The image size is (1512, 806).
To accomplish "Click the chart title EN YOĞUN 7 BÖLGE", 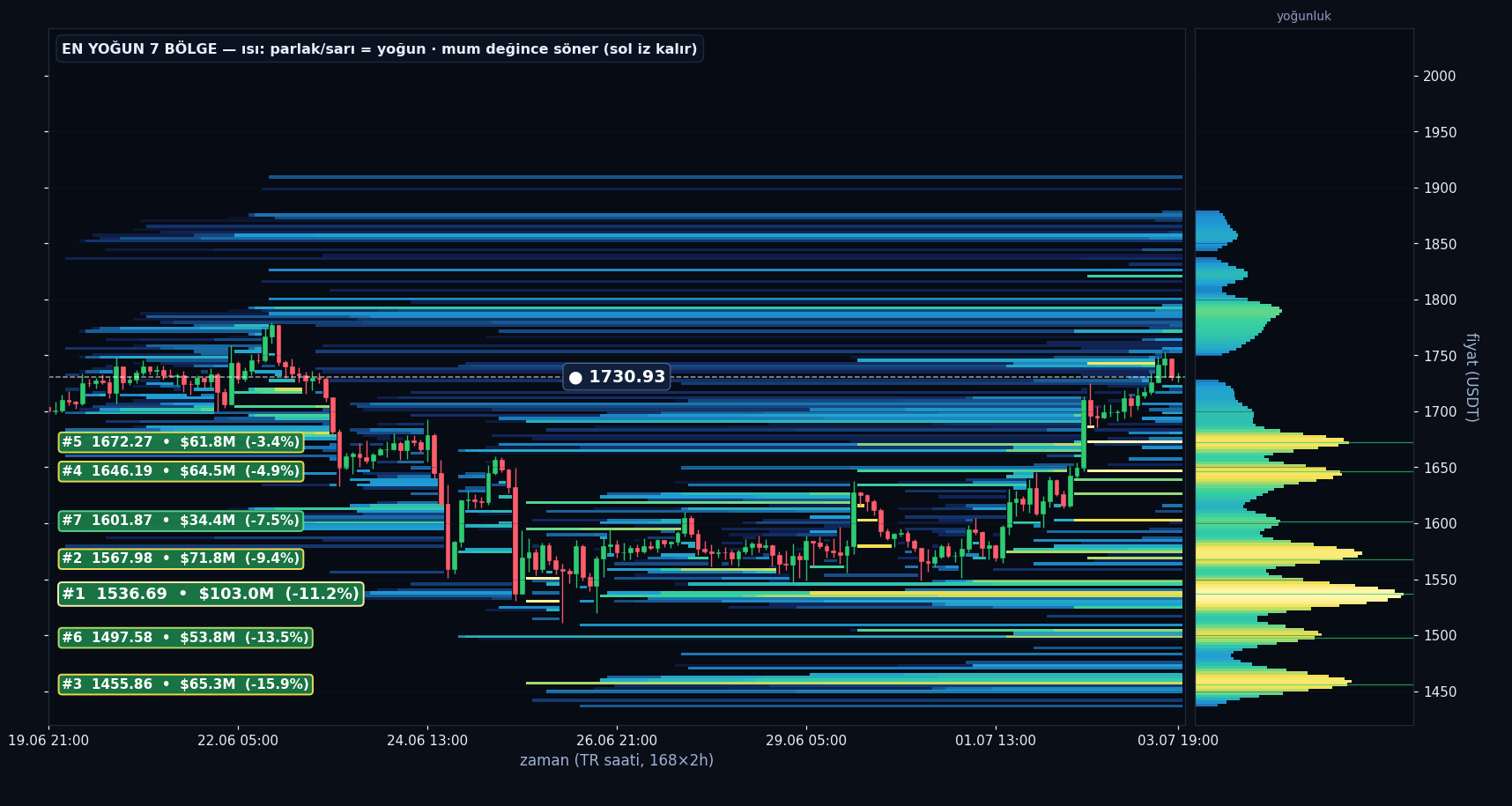I will (380, 49).
